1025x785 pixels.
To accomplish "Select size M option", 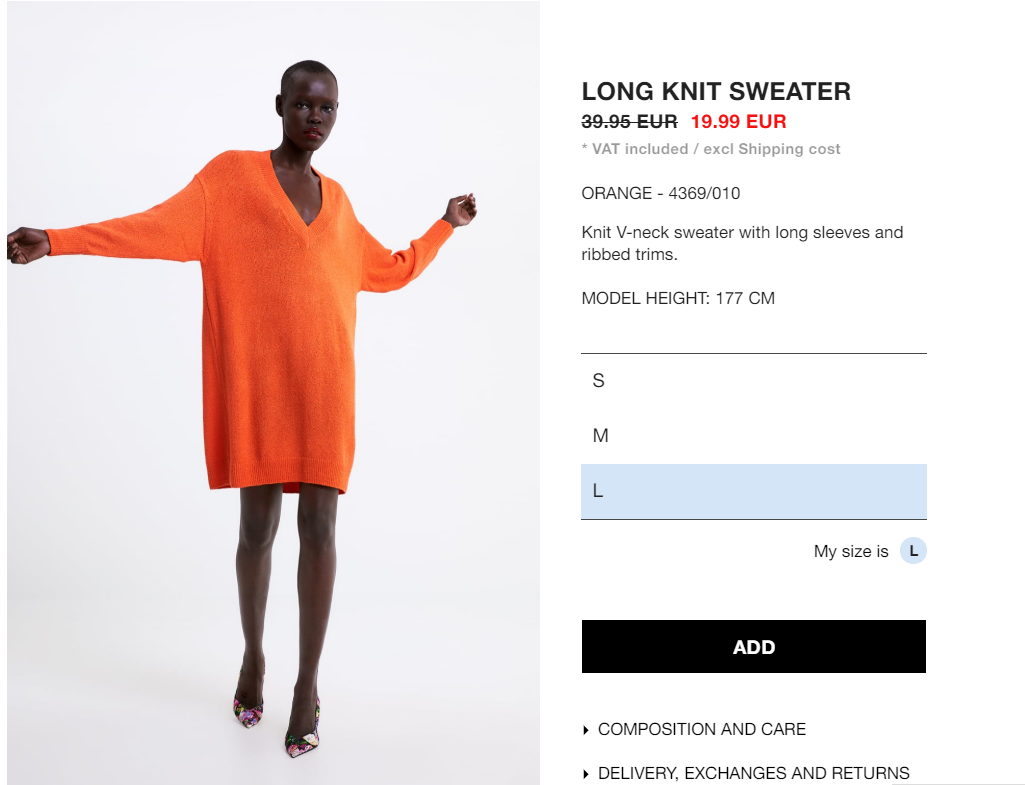I will click(x=754, y=436).
